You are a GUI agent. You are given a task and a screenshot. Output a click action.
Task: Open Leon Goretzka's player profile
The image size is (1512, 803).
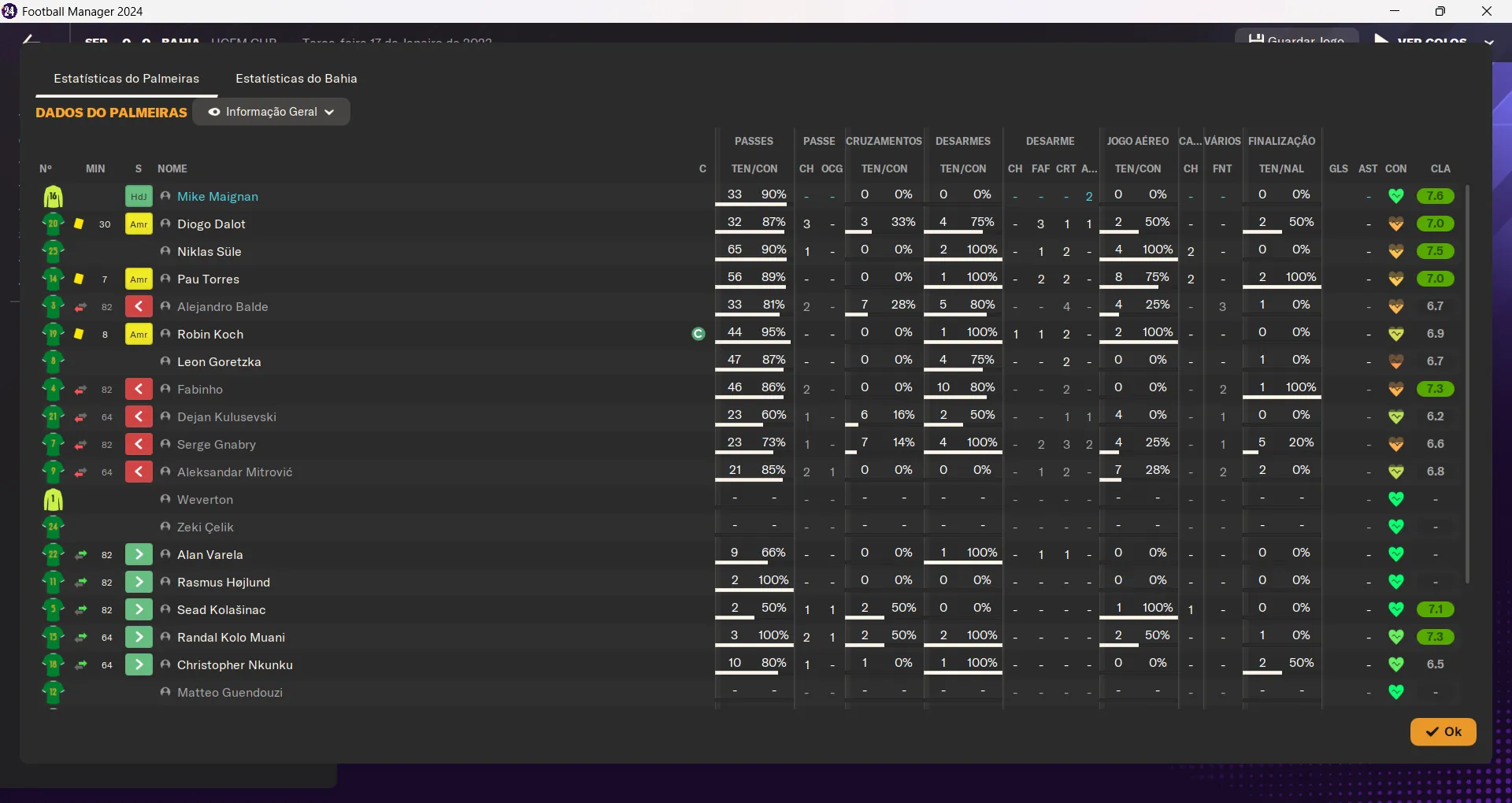(219, 361)
